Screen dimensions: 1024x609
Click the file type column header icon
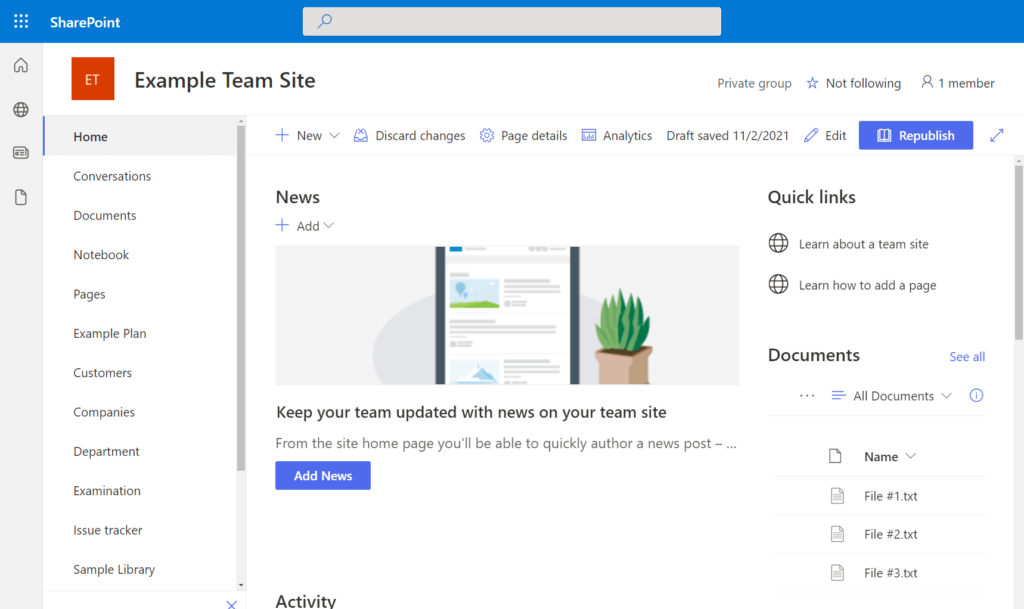[x=835, y=456]
